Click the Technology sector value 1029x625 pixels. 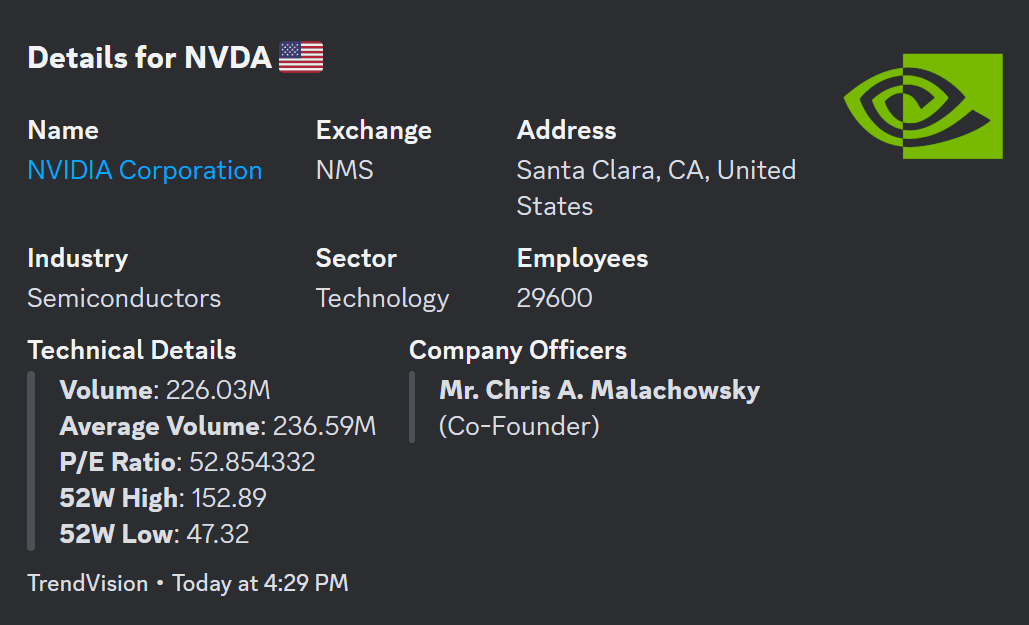point(382,298)
